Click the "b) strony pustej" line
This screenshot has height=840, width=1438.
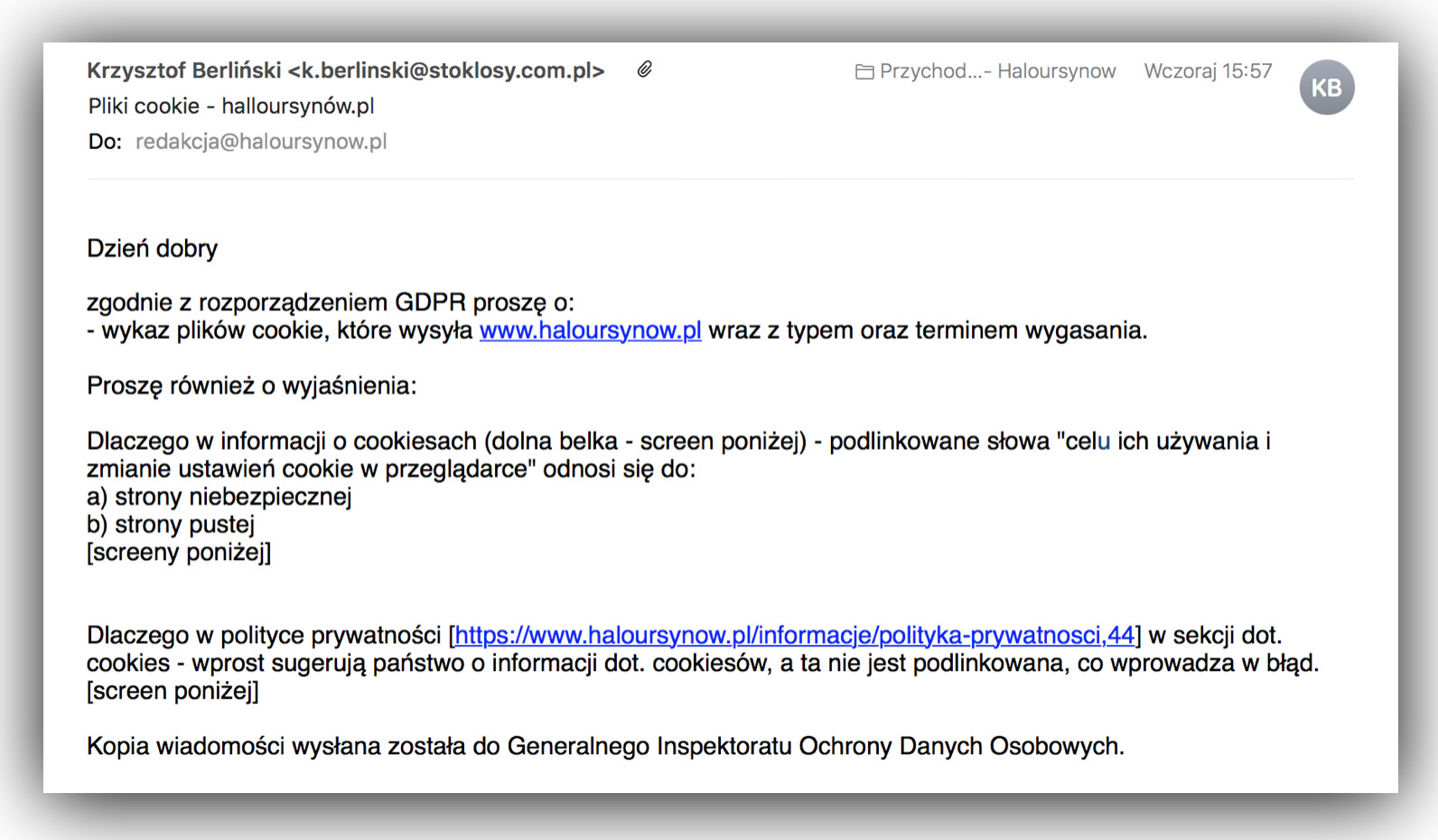[x=171, y=525]
